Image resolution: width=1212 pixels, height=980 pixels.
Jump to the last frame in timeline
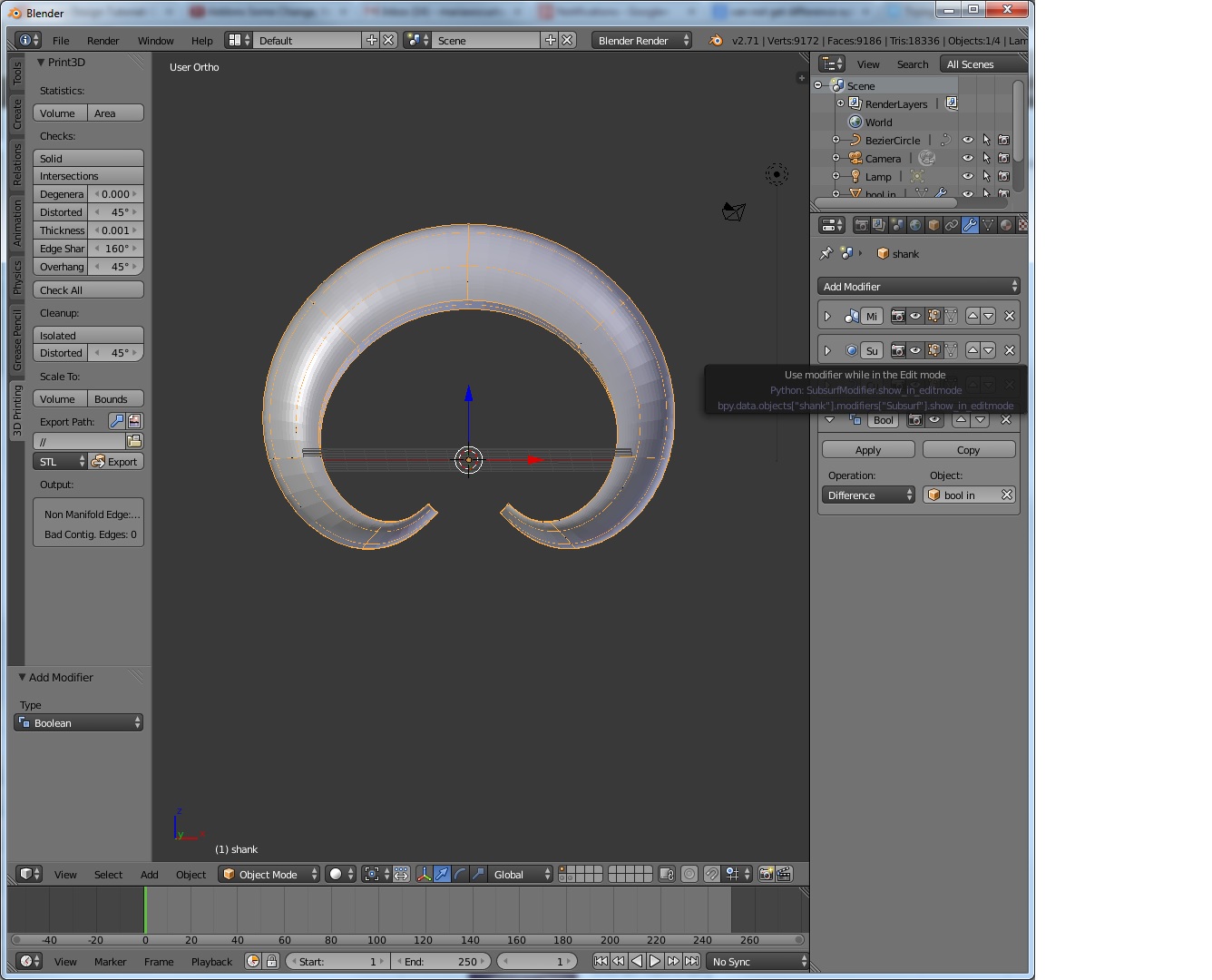click(x=691, y=961)
